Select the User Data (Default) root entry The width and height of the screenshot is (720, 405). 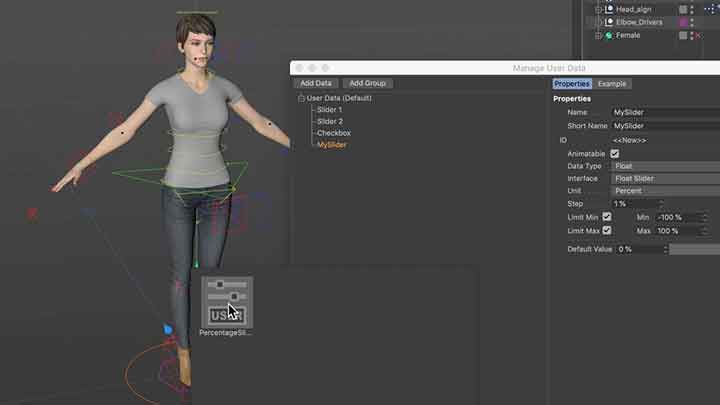pyautogui.click(x=339, y=98)
